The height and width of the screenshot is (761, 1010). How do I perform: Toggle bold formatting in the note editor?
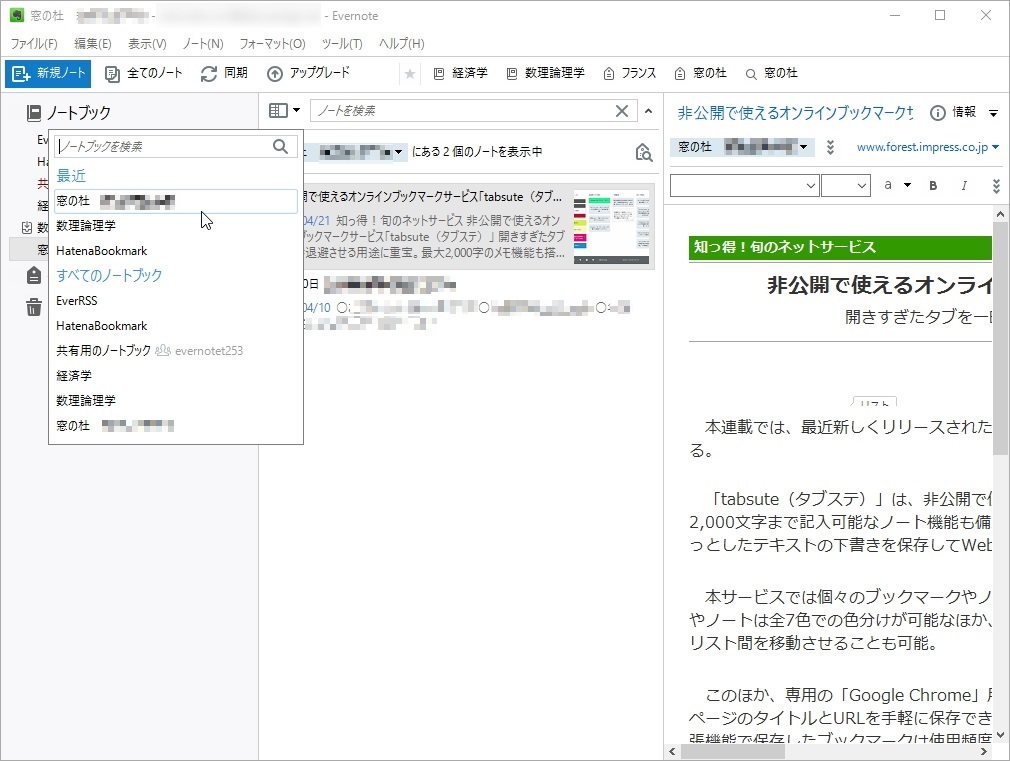(932, 186)
